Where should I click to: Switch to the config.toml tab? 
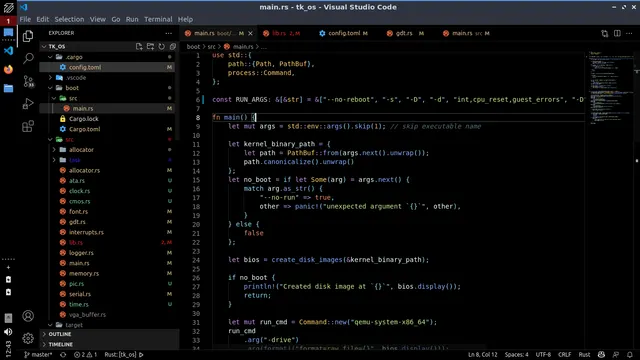344,33
